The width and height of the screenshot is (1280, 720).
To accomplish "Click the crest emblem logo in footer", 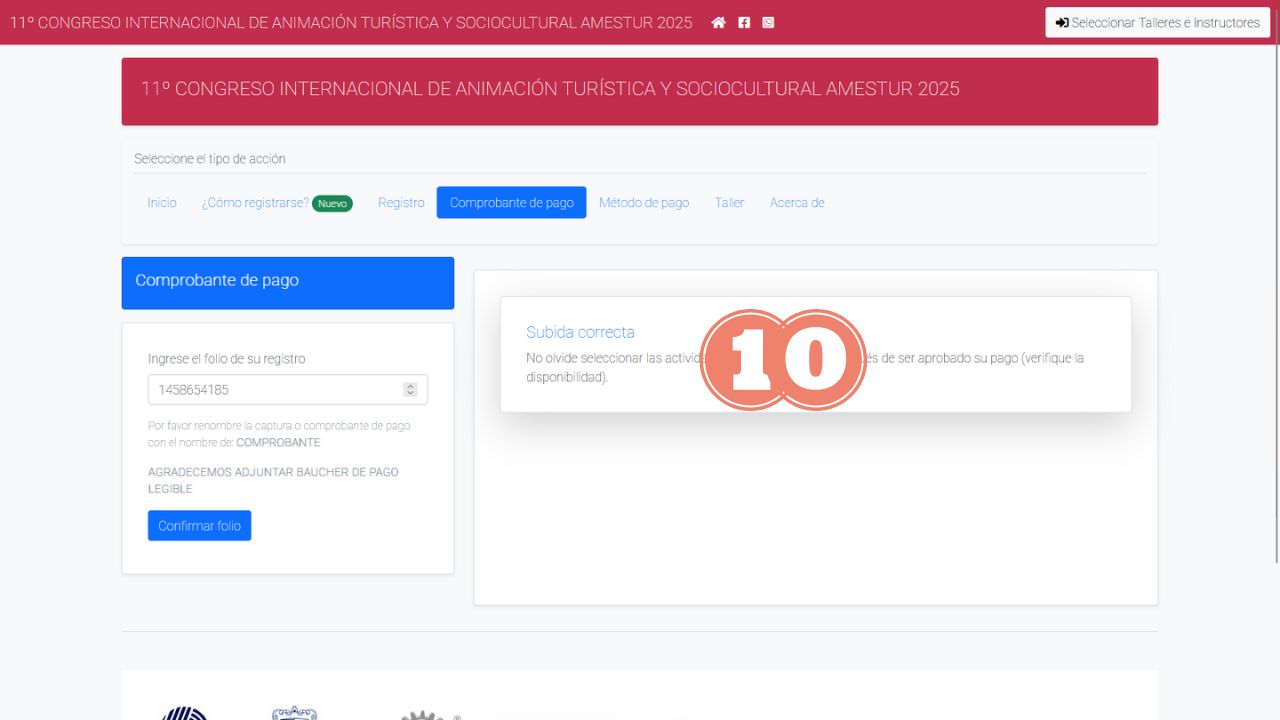I will pyautogui.click(x=295, y=713).
